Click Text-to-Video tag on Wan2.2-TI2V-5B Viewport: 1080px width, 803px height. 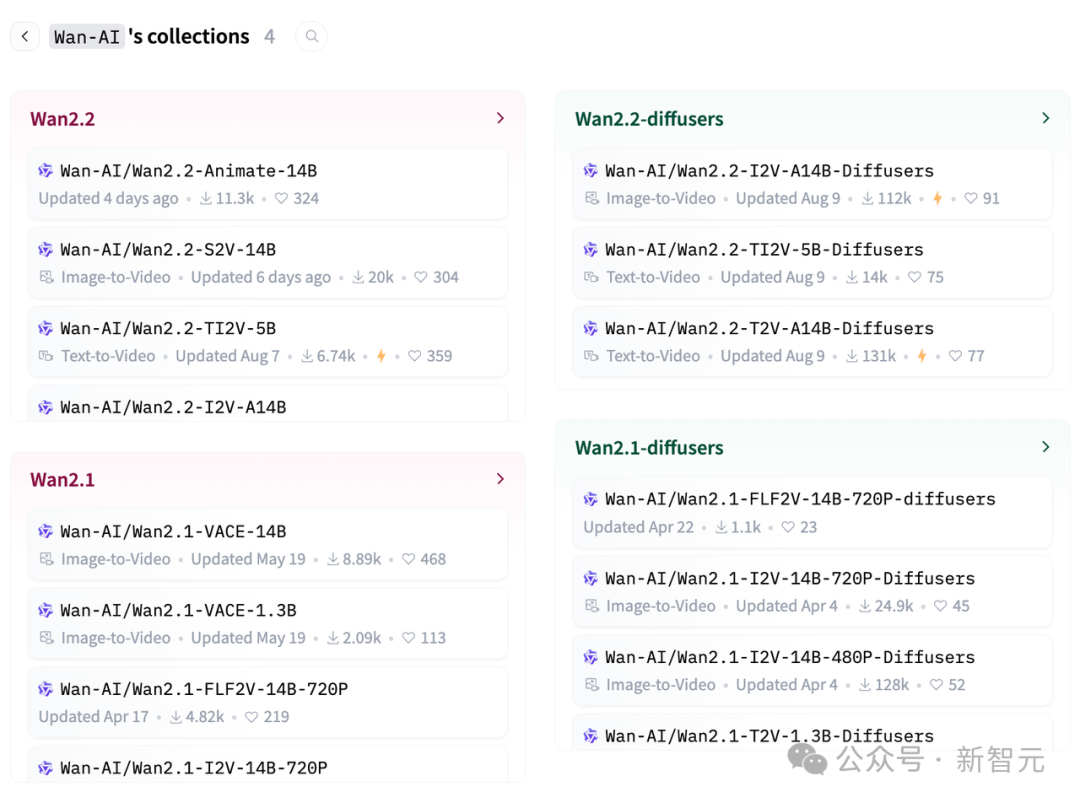coord(97,356)
